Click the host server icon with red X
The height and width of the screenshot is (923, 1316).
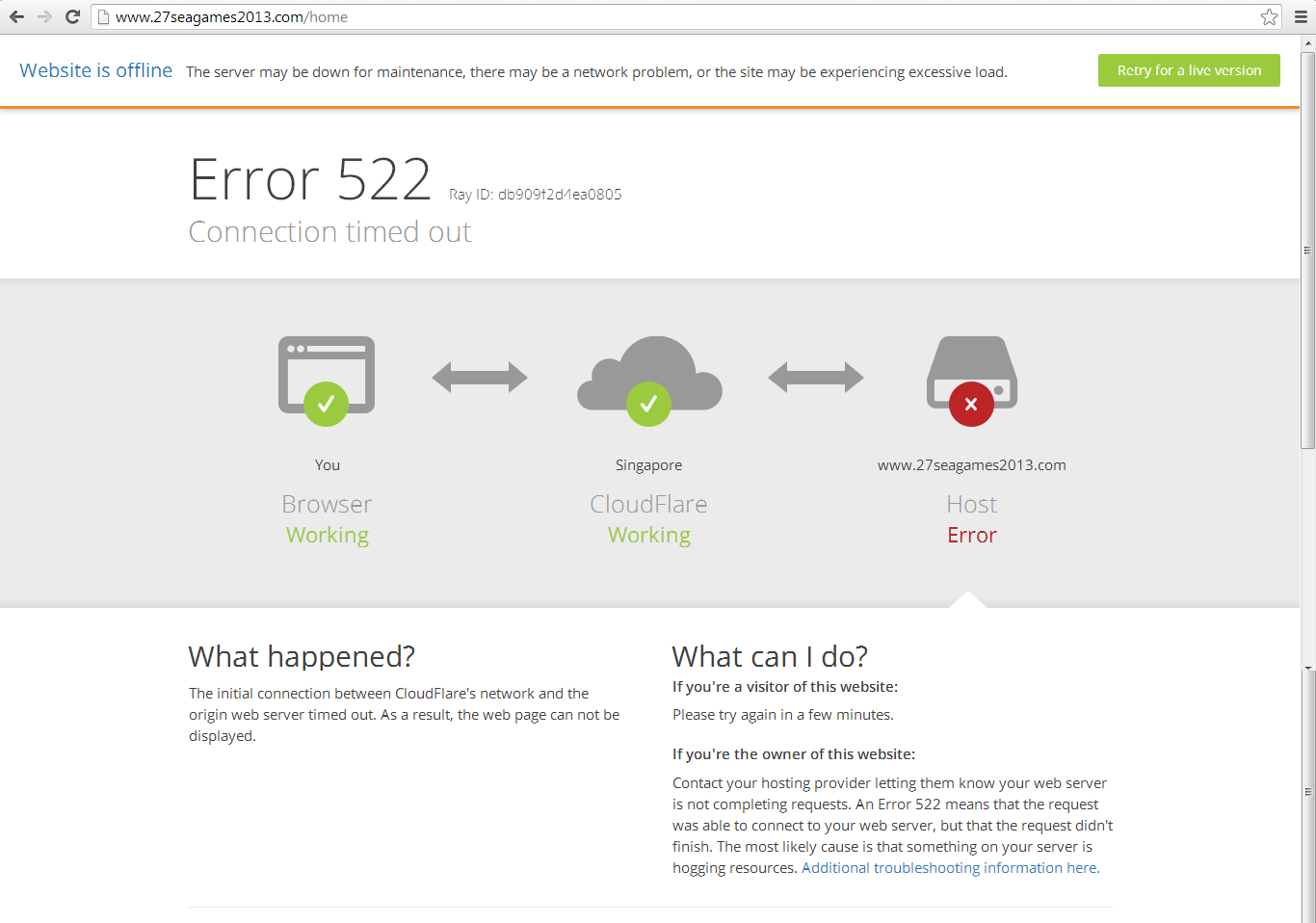pos(972,380)
